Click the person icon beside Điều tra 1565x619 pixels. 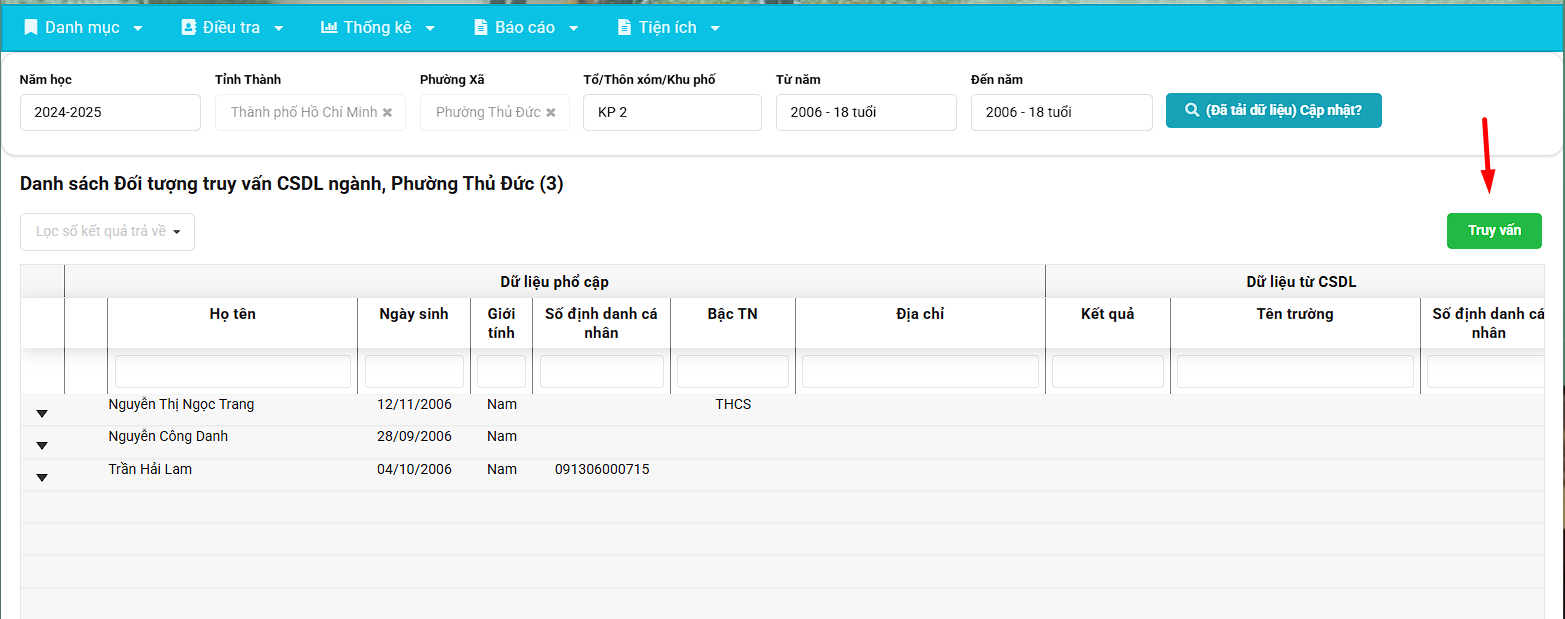tap(188, 27)
